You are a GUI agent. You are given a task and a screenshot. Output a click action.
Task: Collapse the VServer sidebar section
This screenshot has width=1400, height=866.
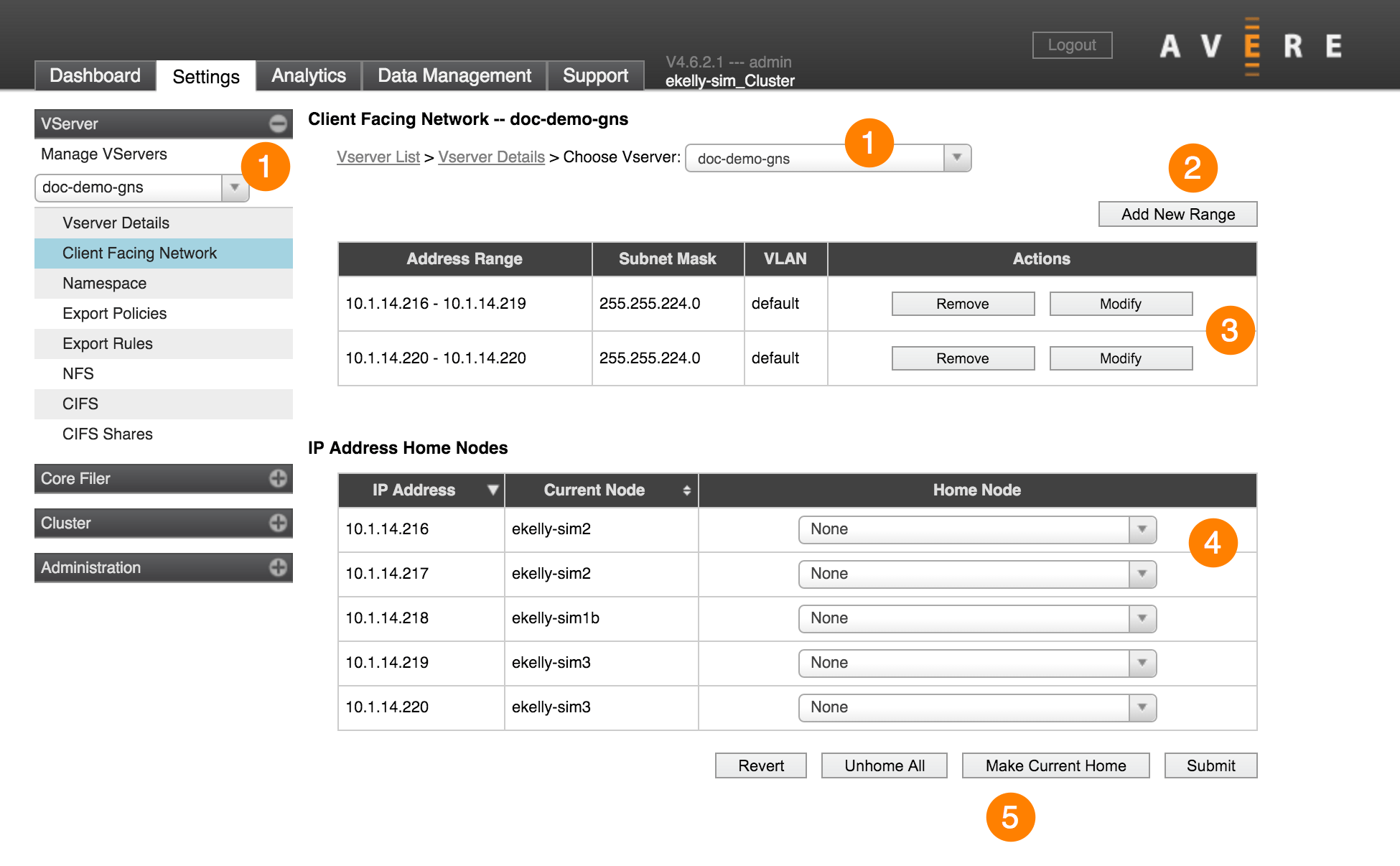[x=277, y=124]
